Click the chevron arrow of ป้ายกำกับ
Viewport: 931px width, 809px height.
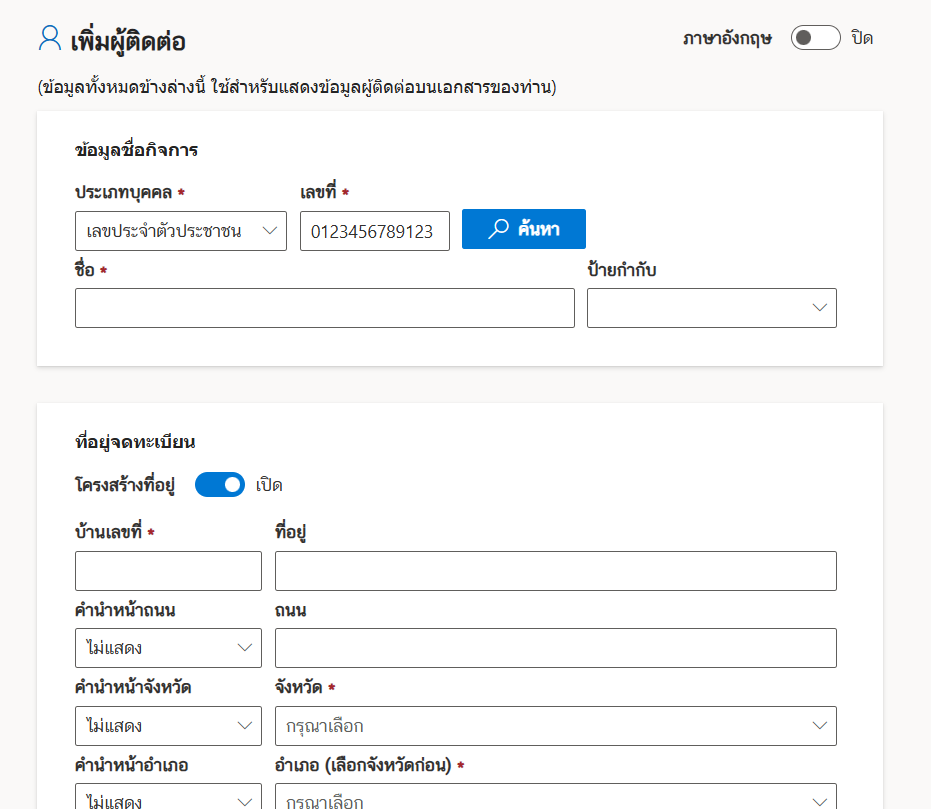819,308
